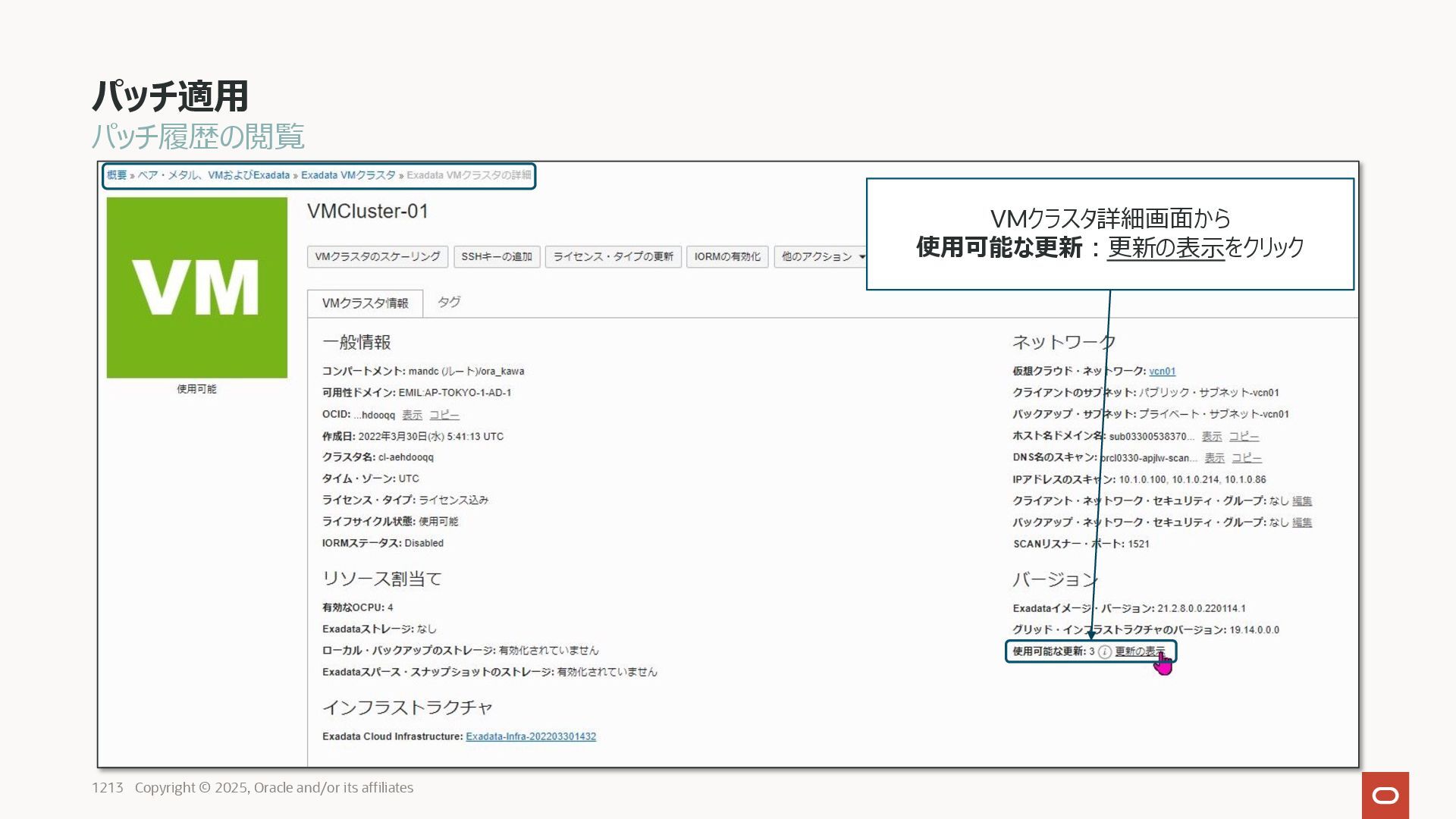Image resolution: width=1456 pixels, height=819 pixels.
Task: Click the VMクラスタのスケーリング button
Action: tap(378, 257)
